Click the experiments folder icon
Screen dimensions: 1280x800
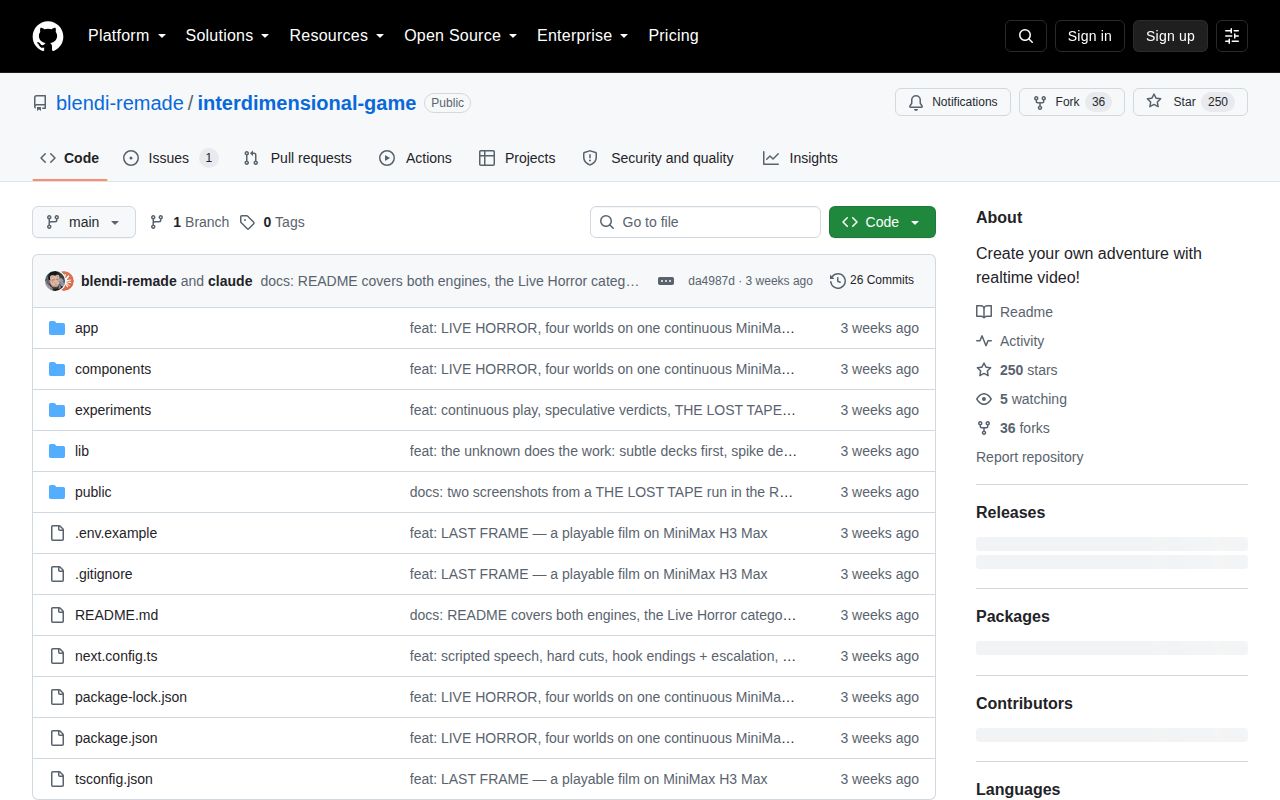[57, 410]
